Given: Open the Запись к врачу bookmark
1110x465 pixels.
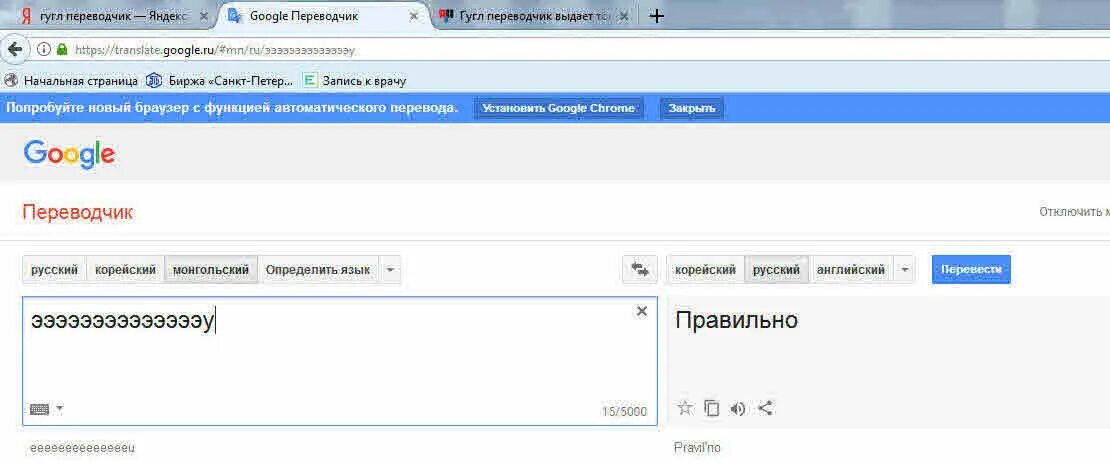Looking at the screenshot, I should pyautogui.click(x=355, y=81).
